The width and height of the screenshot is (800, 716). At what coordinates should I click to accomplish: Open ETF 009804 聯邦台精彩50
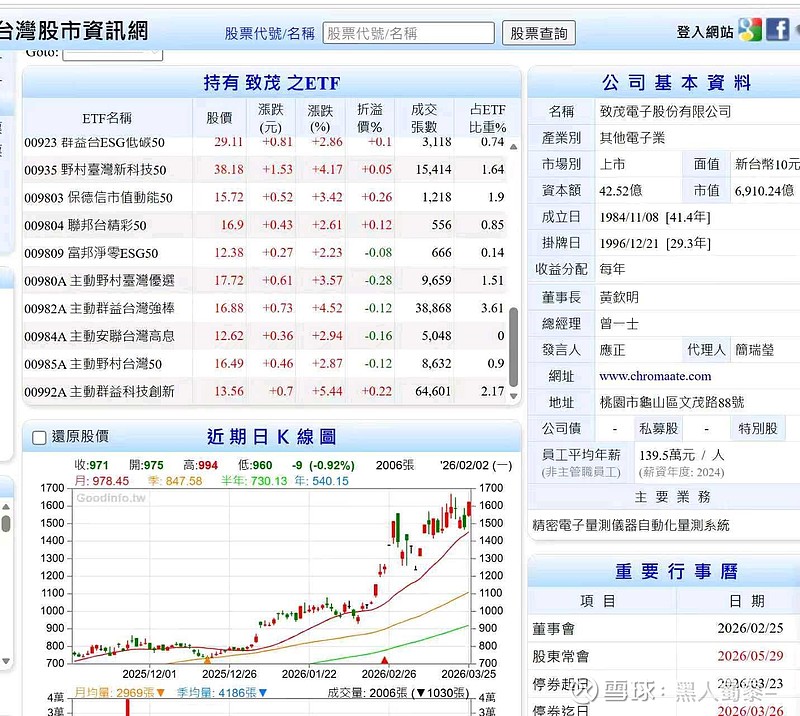[85, 225]
